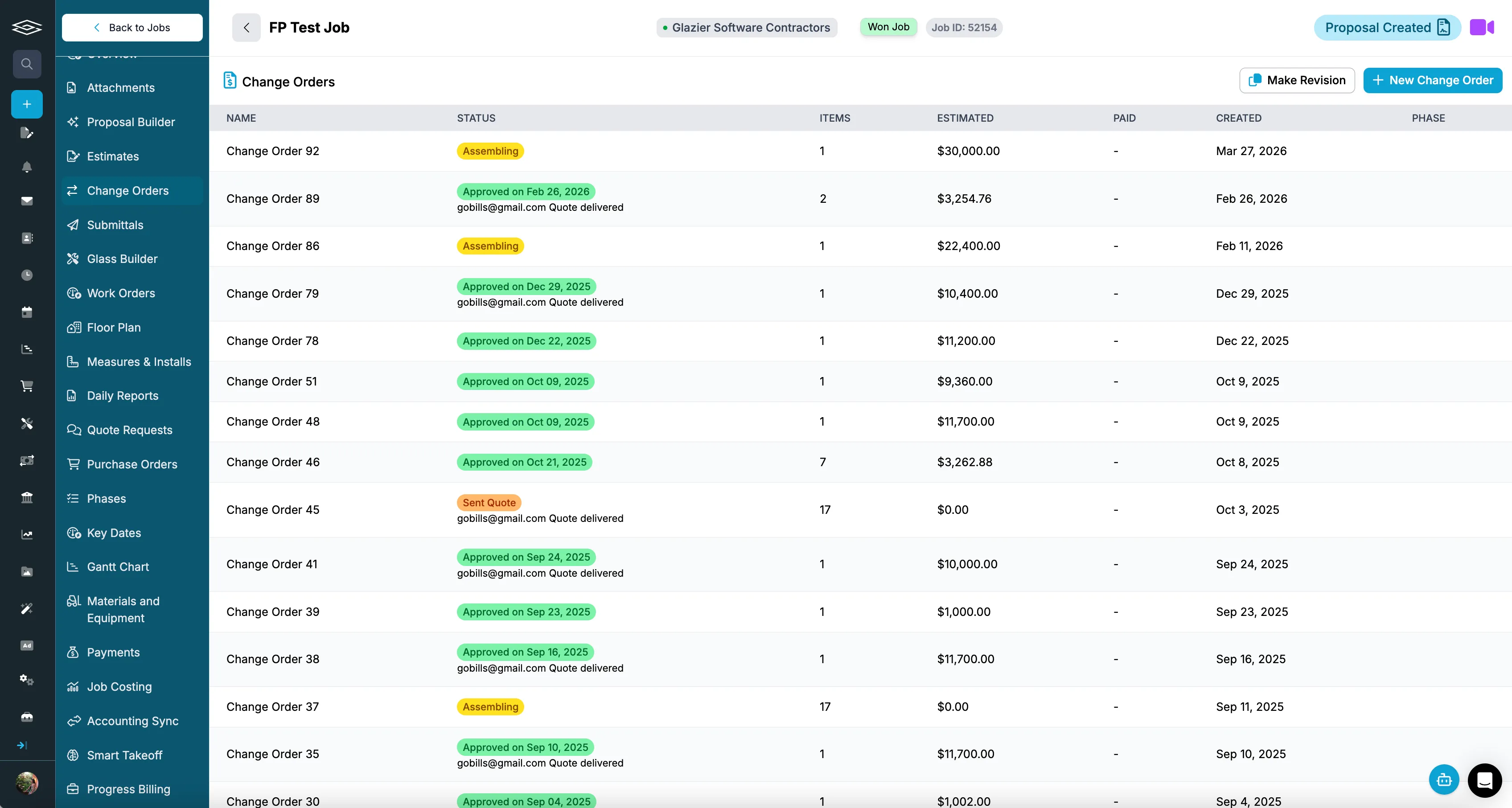Open the clock icon in left rail

[x=27, y=275]
